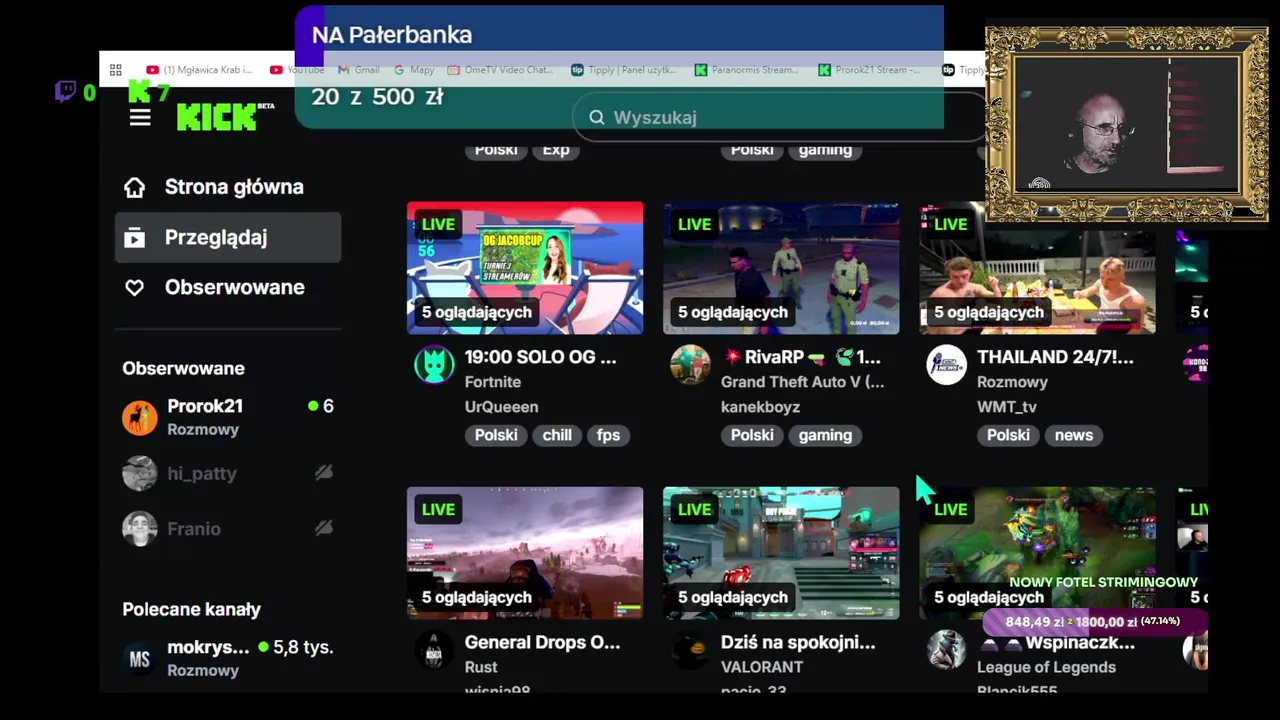
Task: Open followed channel Prorok21
Action: coord(228,417)
